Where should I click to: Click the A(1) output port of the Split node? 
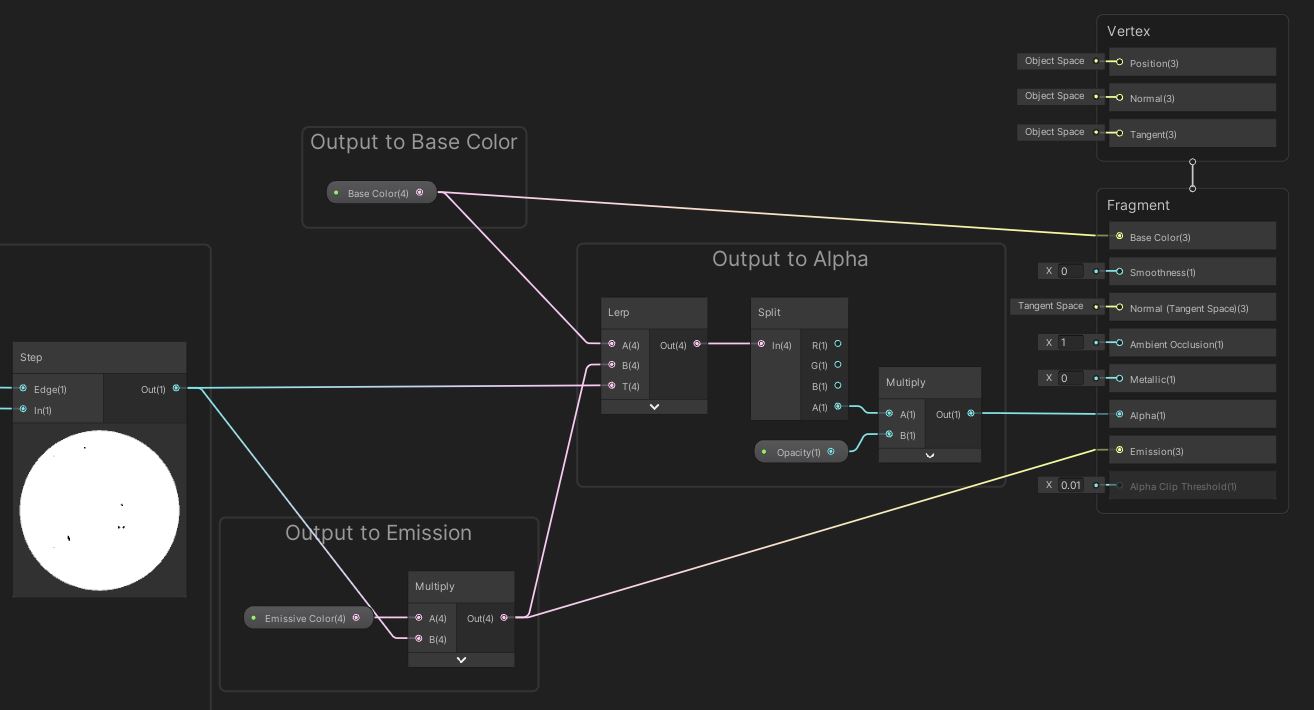[837, 407]
